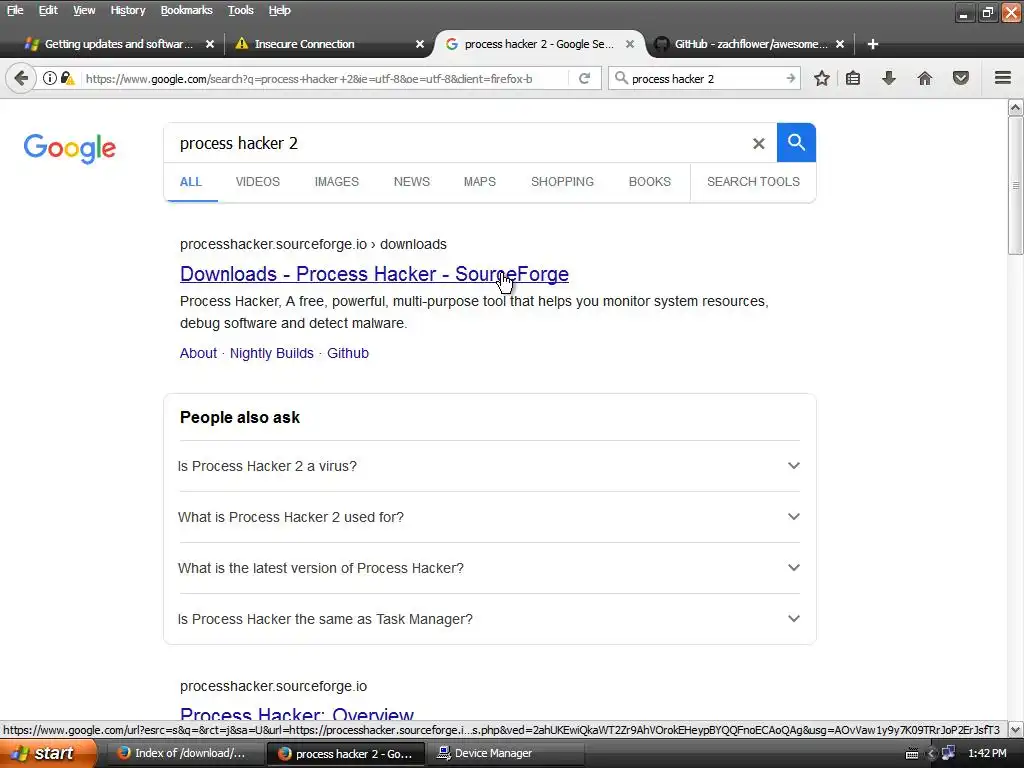Select the NEWS search filter
This screenshot has height=768, width=1024.
tap(411, 182)
